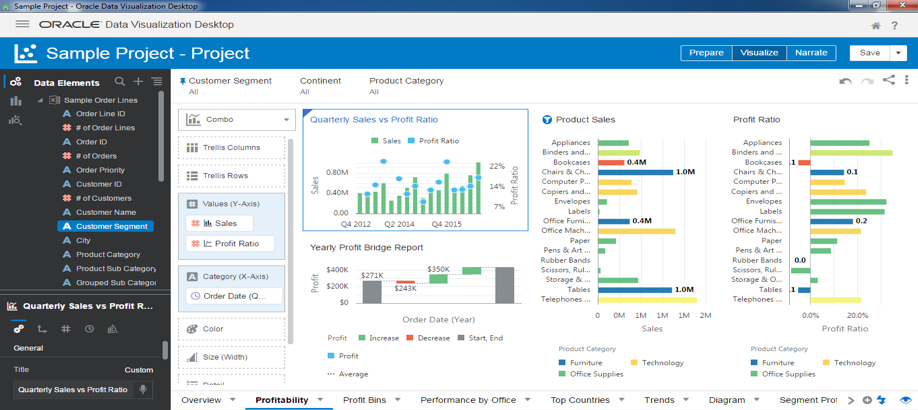Click the Visualize mode button

pos(759,53)
